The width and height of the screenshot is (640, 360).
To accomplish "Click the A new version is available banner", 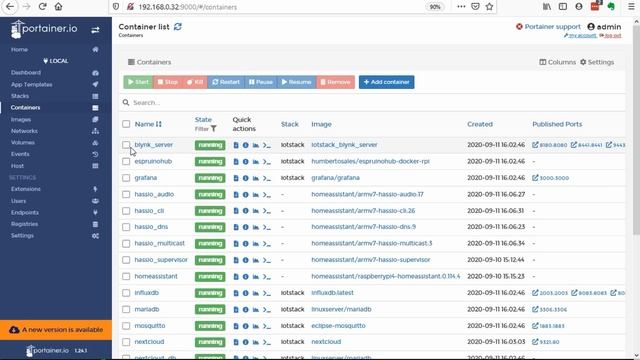I will (56, 330).
